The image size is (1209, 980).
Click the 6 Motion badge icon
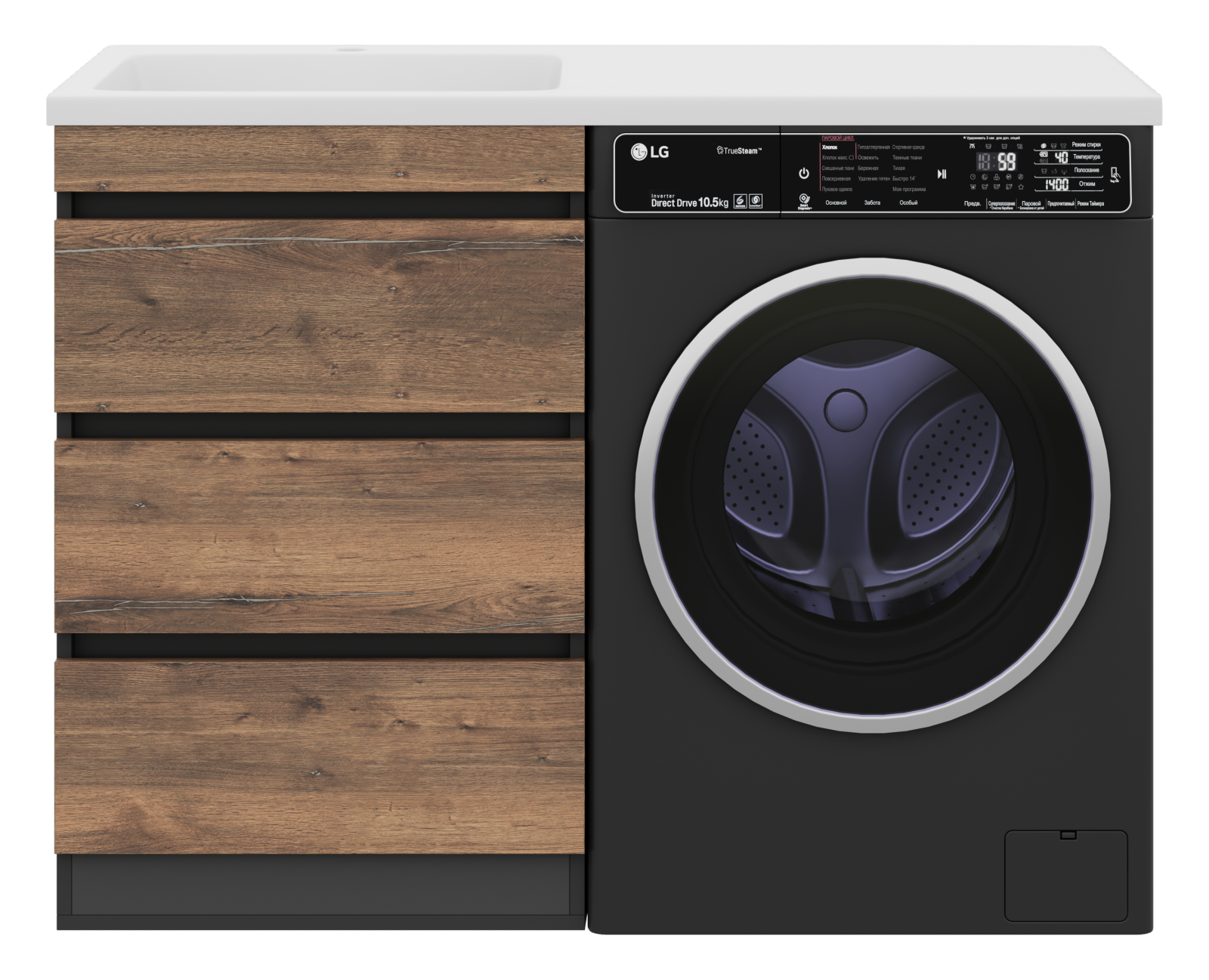point(740,201)
